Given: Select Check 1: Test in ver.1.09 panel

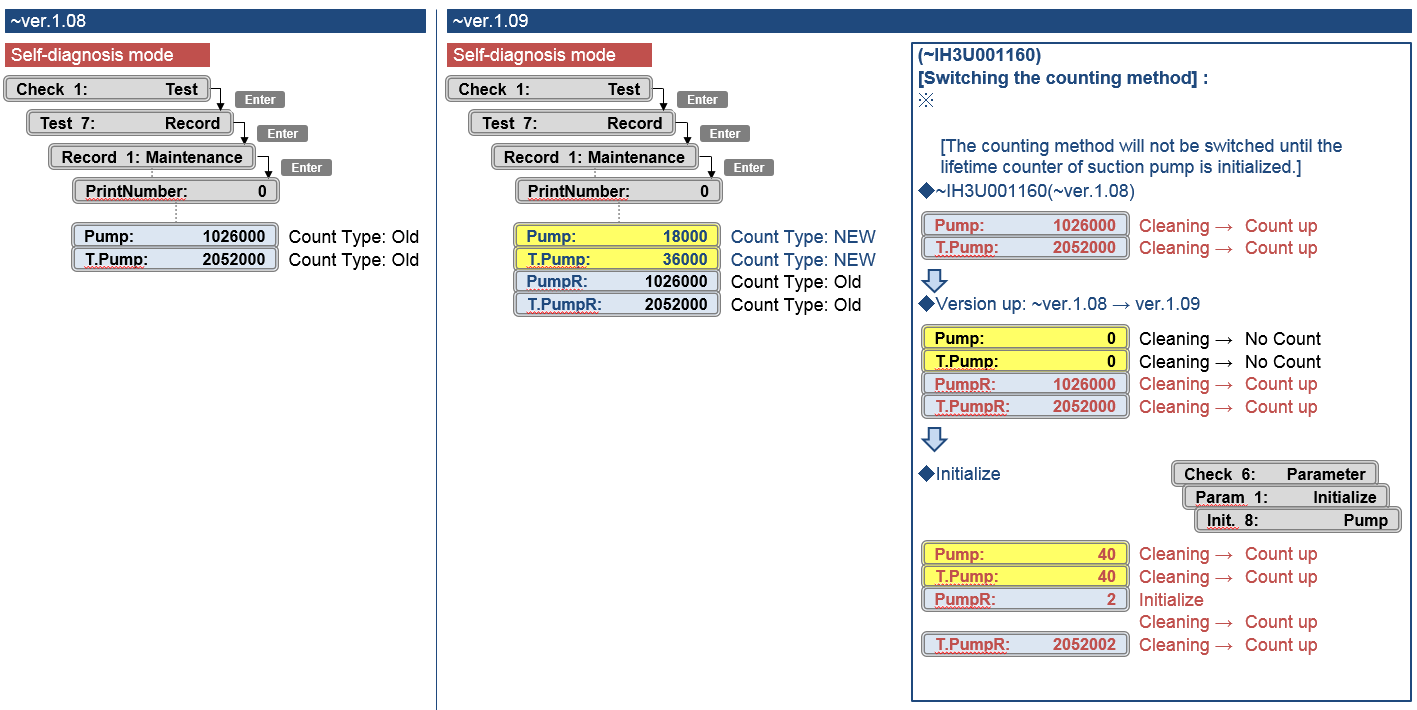Looking at the screenshot, I should coord(549,89).
